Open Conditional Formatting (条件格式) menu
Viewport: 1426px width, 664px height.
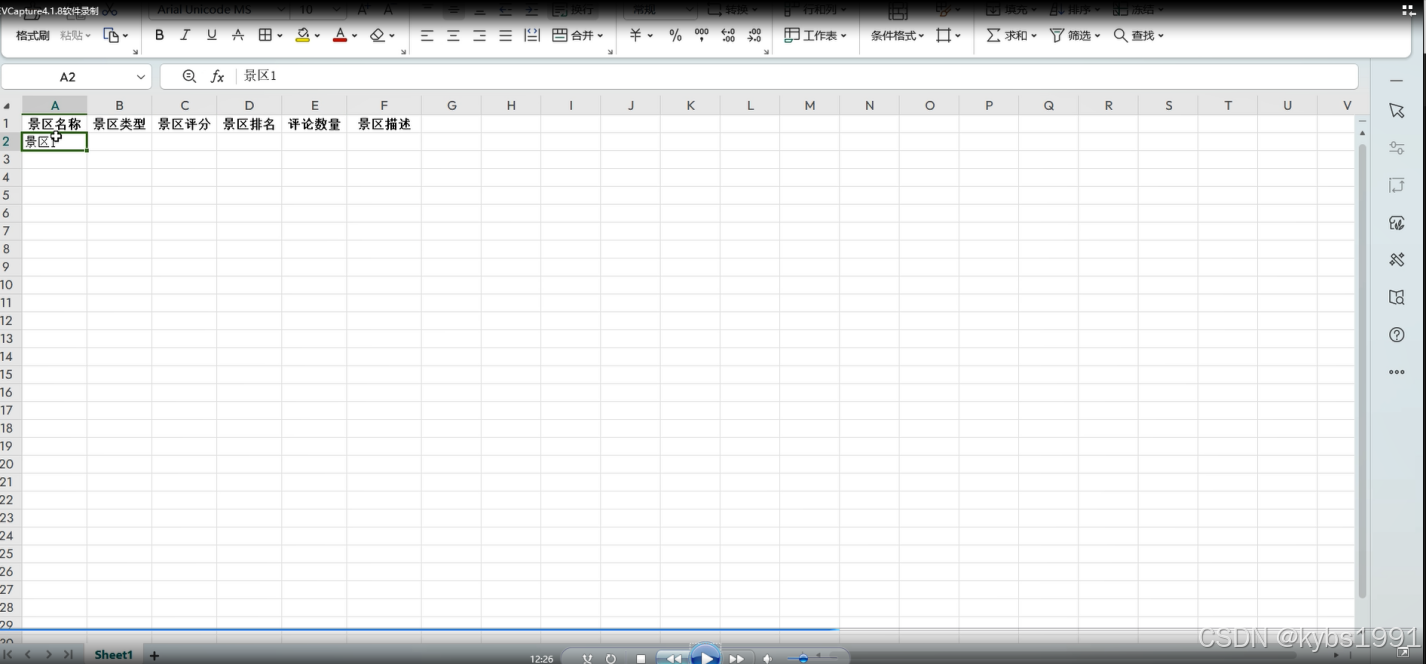(x=897, y=35)
